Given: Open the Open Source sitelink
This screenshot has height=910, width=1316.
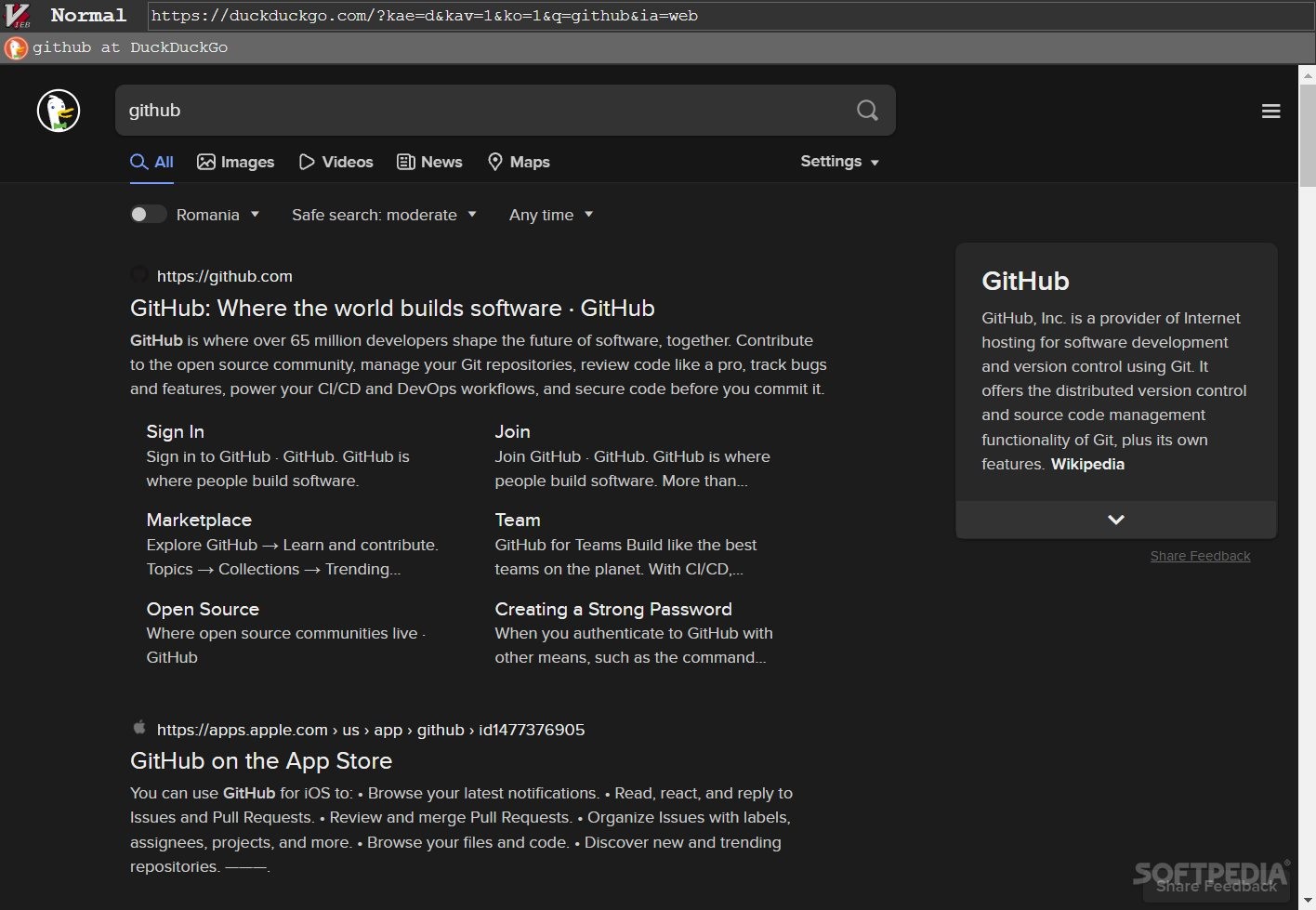Looking at the screenshot, I should click(203, 609).
